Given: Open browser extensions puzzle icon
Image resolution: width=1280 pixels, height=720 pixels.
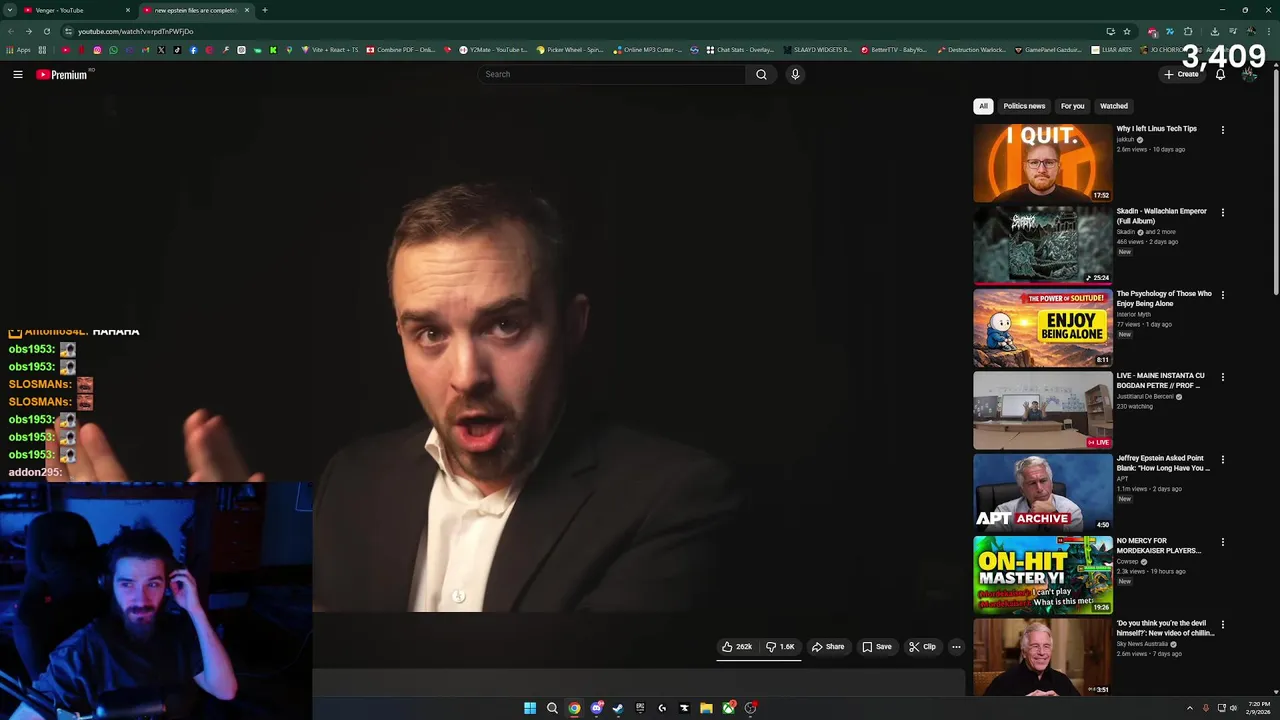Looking at the screenshot, I should coord(1188,31).
